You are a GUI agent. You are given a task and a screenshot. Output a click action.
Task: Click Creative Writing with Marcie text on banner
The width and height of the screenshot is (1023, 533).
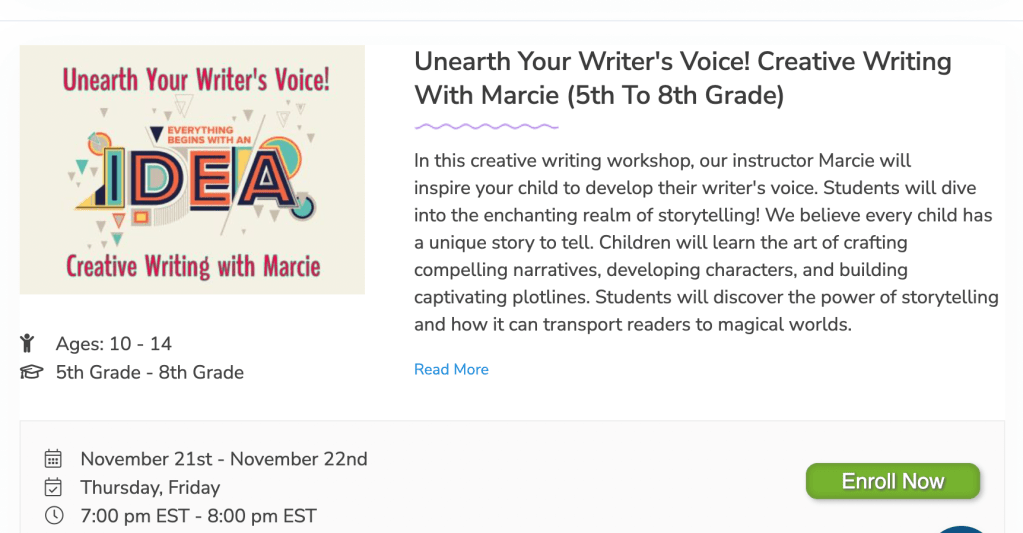[x=193, y=266]
